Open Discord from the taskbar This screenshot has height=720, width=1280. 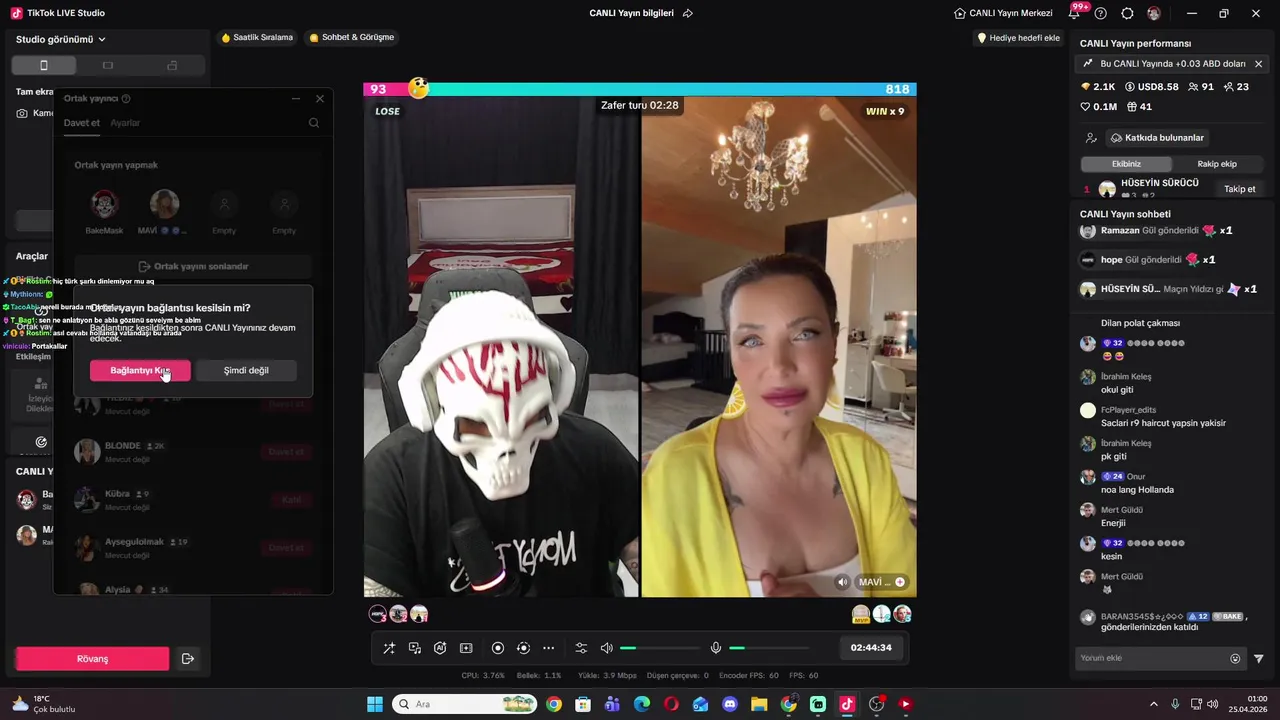730,704
